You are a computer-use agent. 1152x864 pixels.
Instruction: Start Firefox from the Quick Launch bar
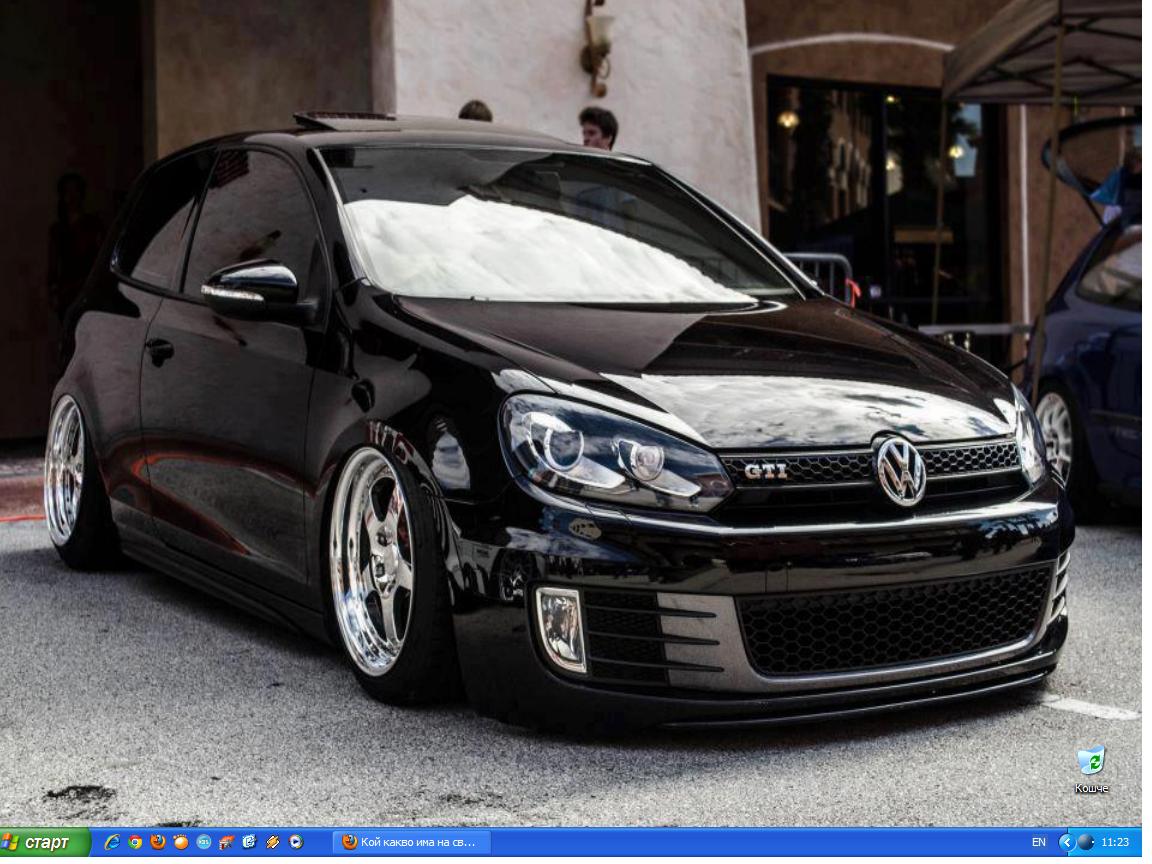point(158,842)
